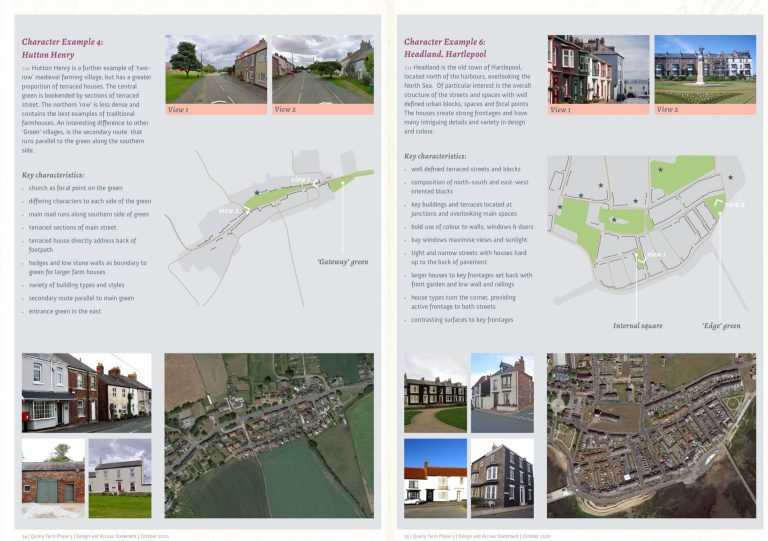The image size is (768, 541).
Task: Click the 'Character Example 6: Headland, Hartlepool' heading
Action: [x=445, y=48]
